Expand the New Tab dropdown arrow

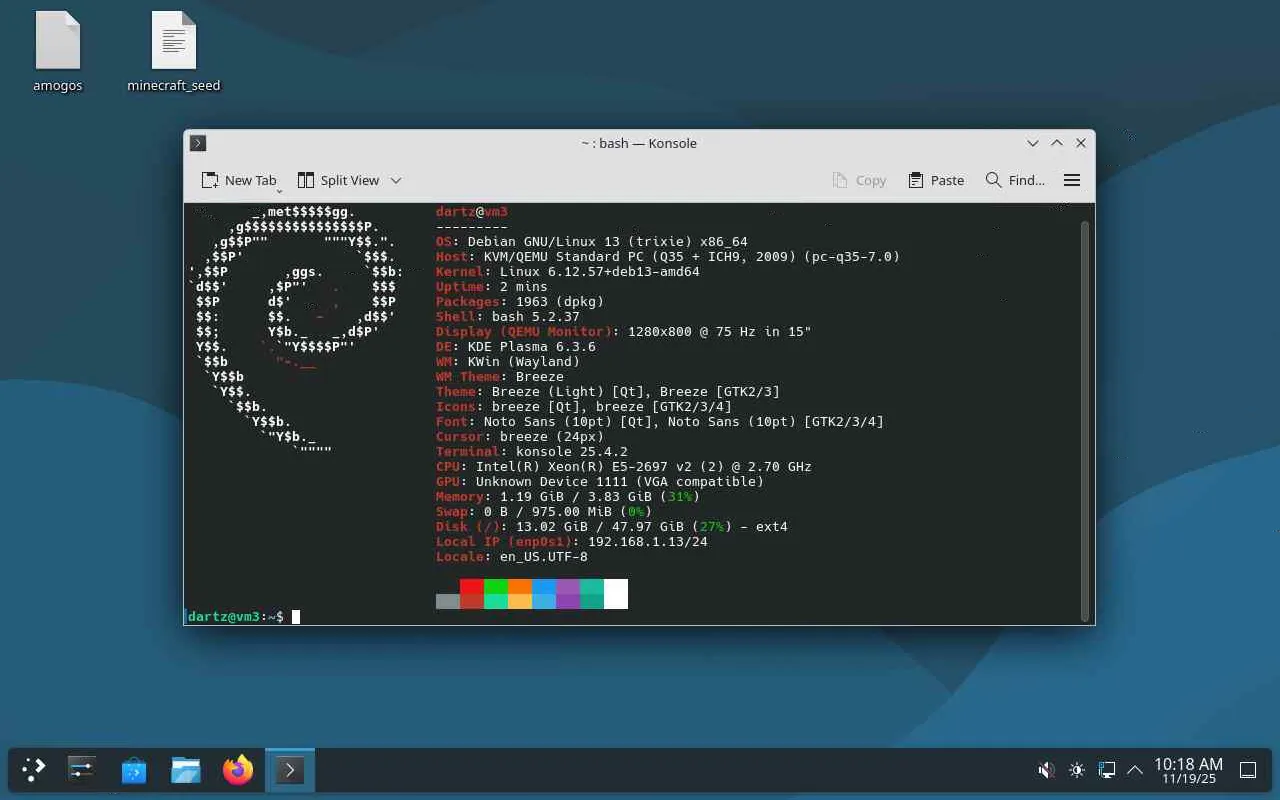pos(280,189)
